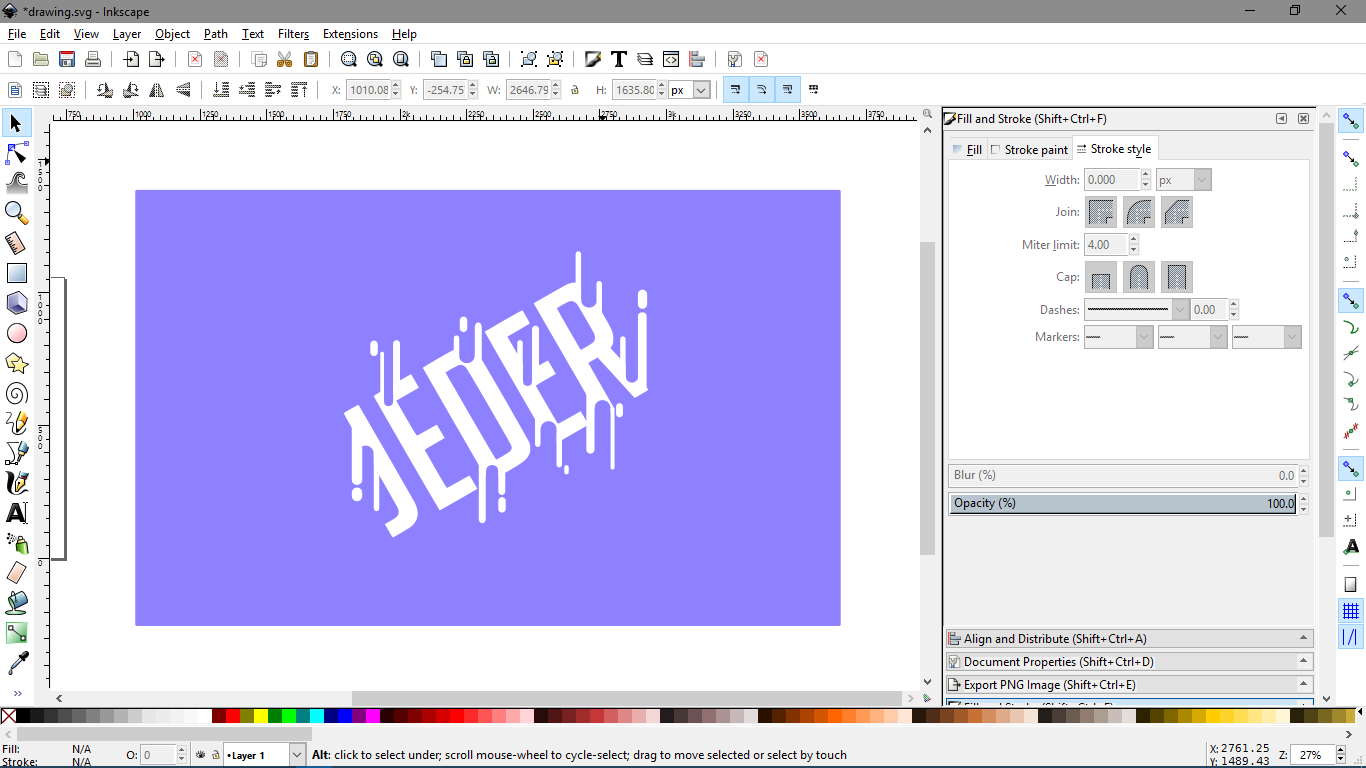Image resolution: width=1366 pixels, height=768 pixels.
Task: Iconify the Fill and Stroke dialog
Action: (x=1281, y=118)
